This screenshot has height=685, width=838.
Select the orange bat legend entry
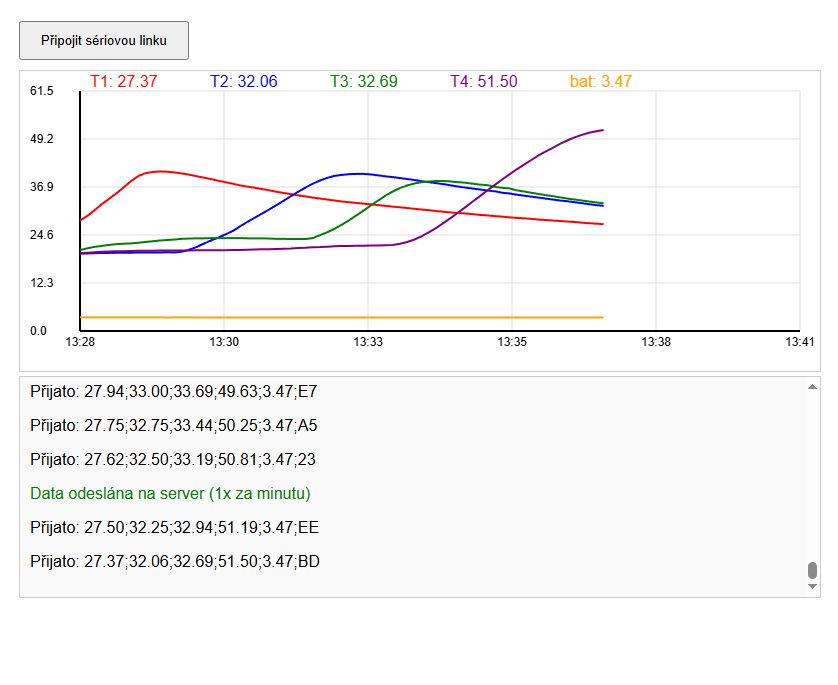coord(601,82)
